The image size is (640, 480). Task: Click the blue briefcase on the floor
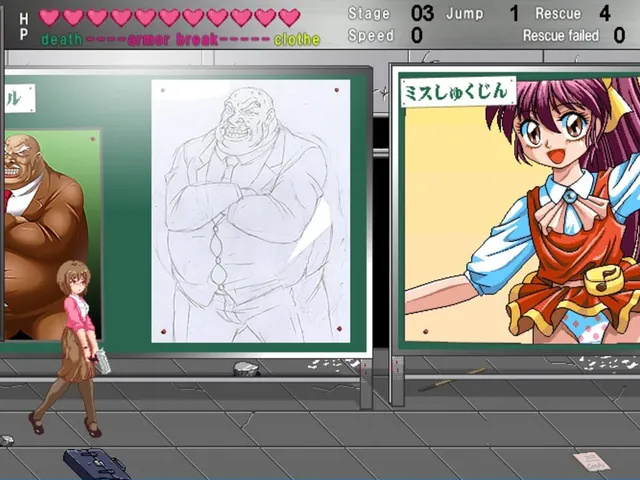coord(96,463)
